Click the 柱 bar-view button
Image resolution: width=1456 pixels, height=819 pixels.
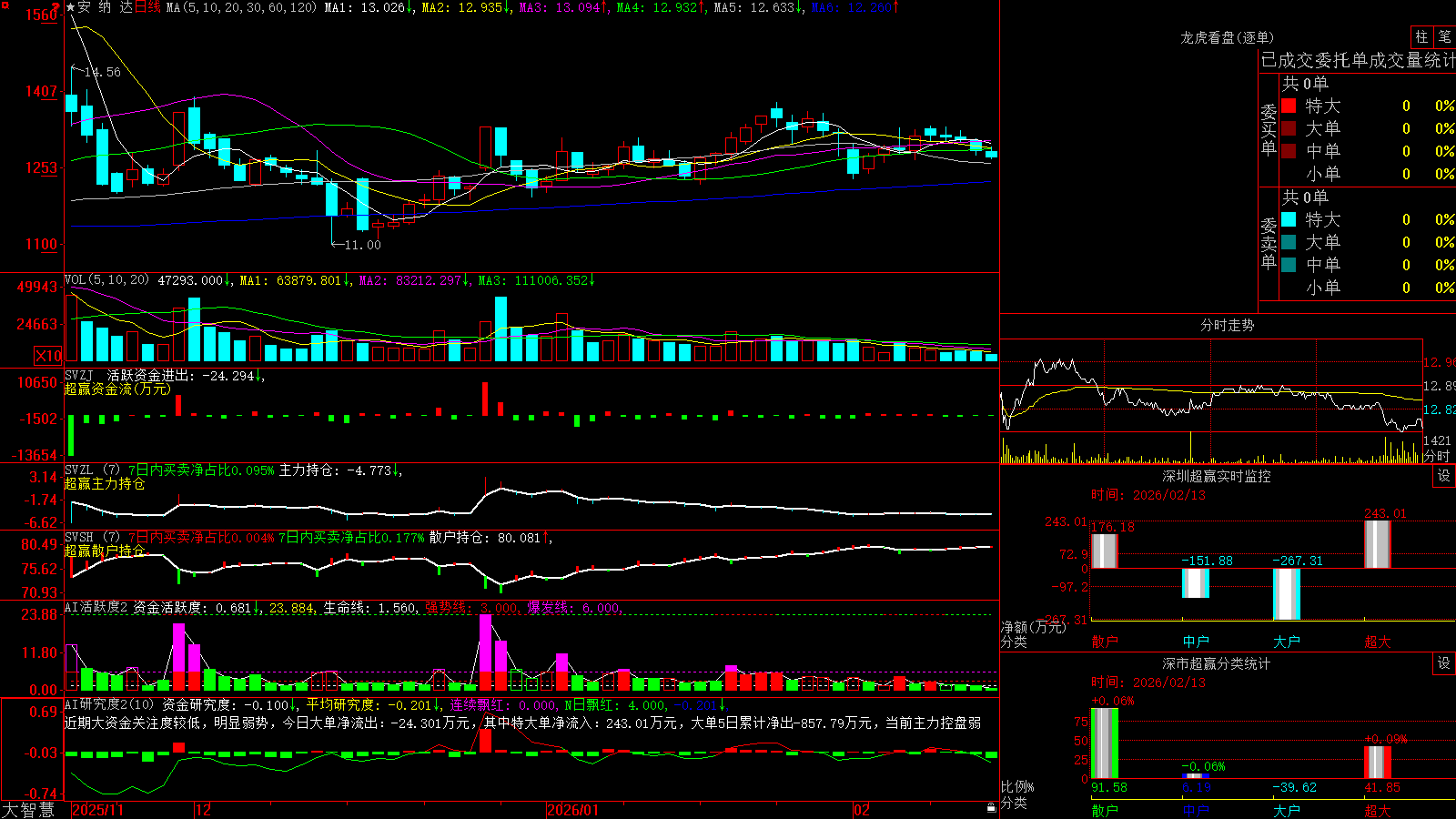1421,37
